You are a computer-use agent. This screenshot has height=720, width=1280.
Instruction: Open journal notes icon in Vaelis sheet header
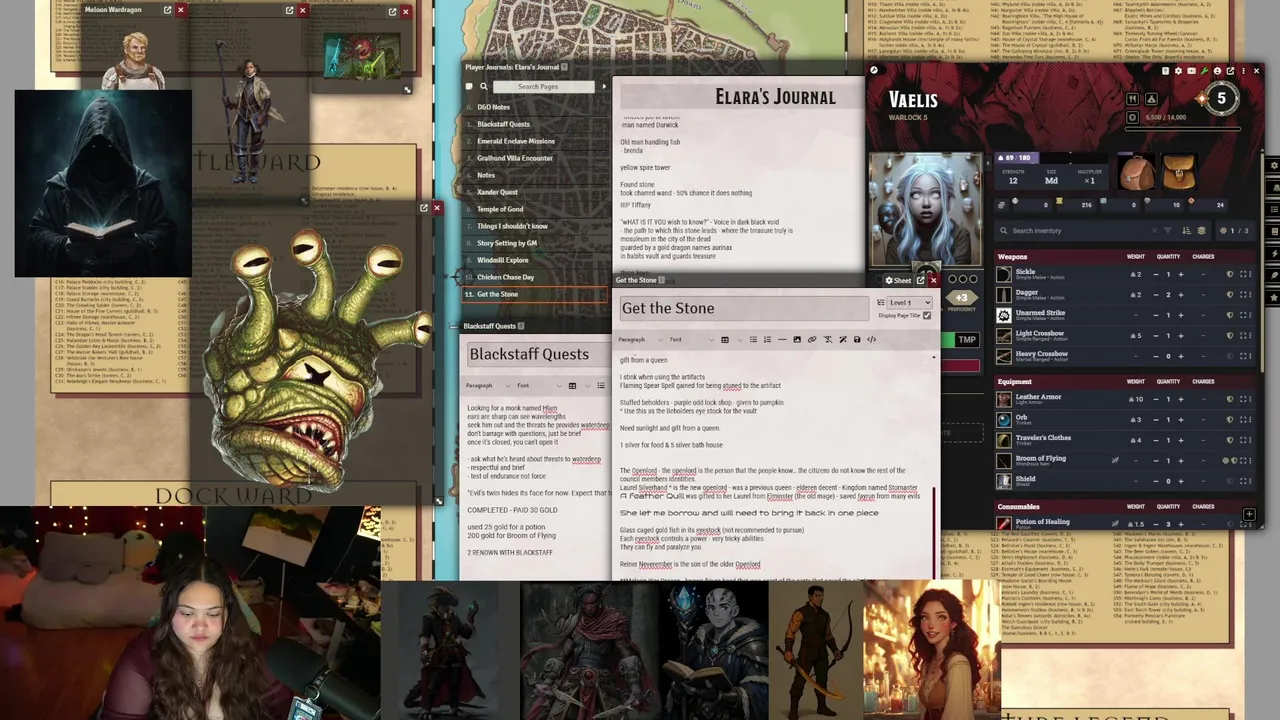[1165, 71]
